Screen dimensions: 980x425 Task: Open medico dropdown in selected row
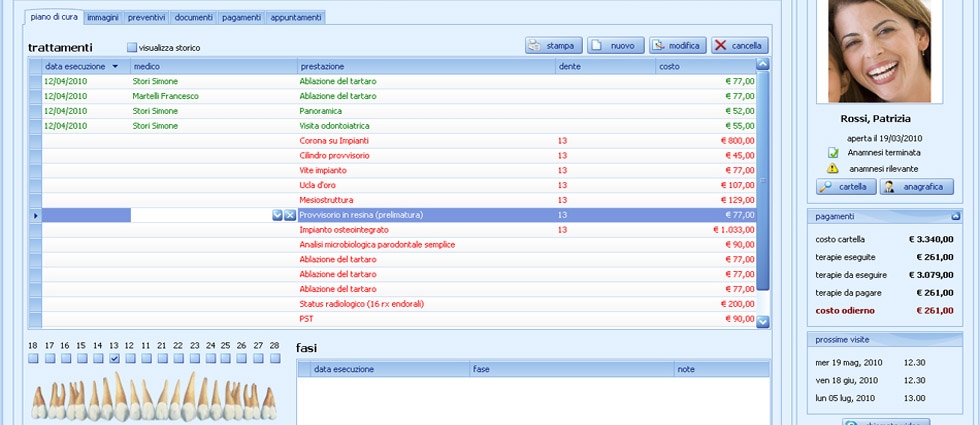[278, 215]
